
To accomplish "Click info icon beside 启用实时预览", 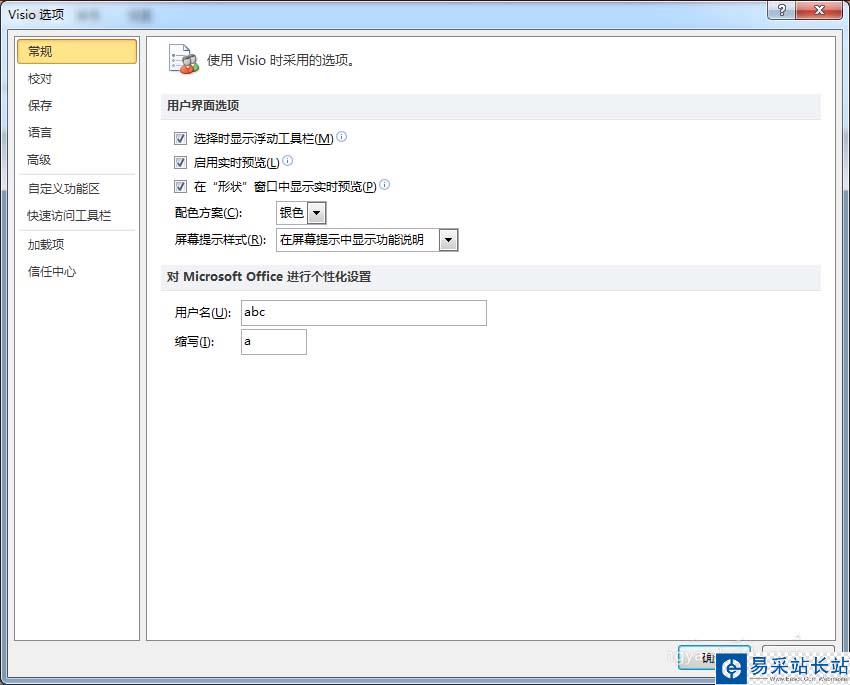I will [288, 160].
